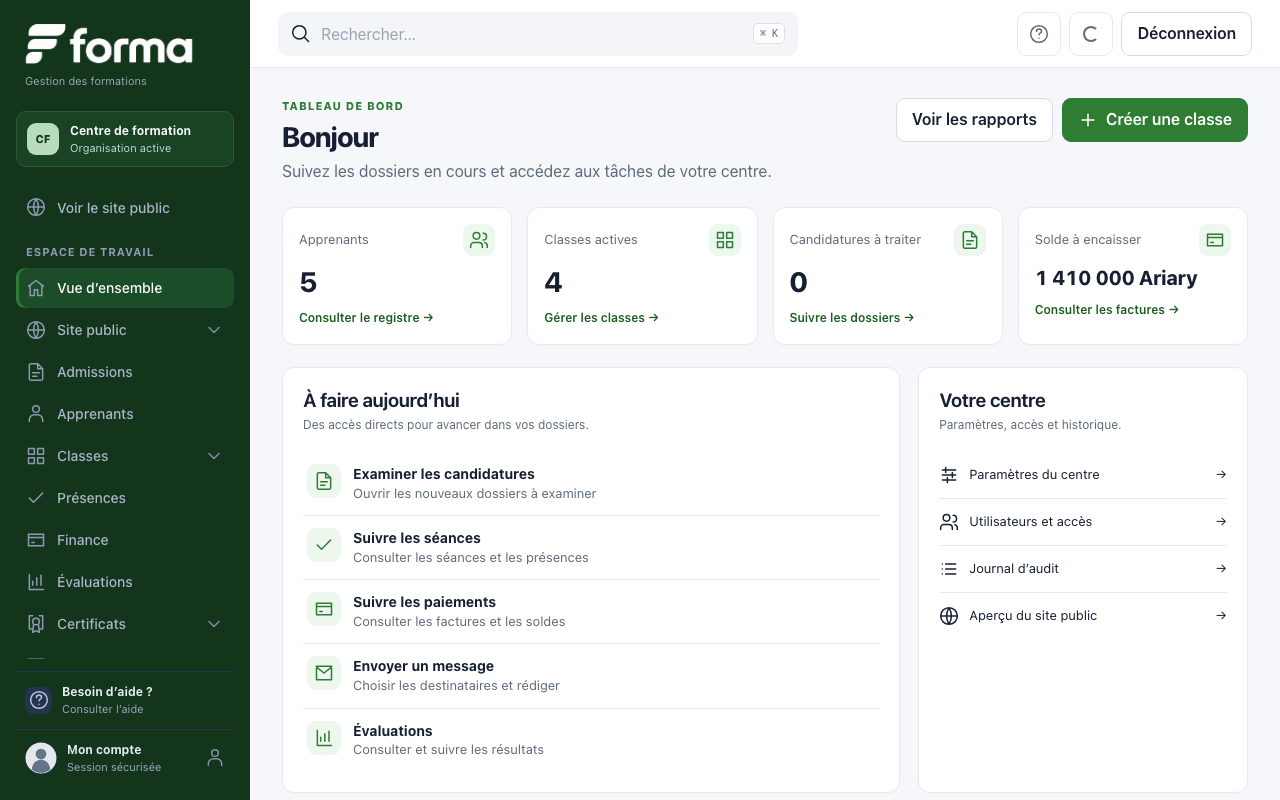Click the envelope icon beside Envoyer un message
Screen dimensions: 1280x800
(x=324, y=673)
